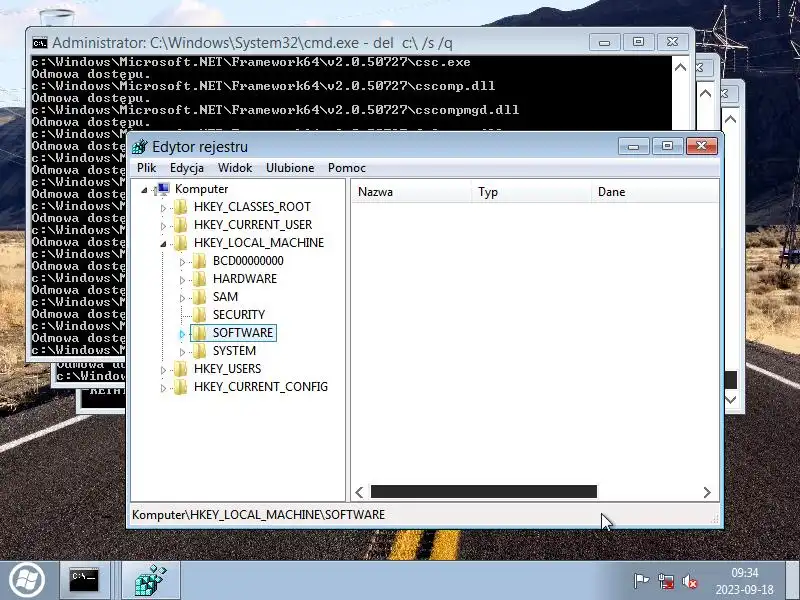
Task: Open the Pomoc menu
Action: click(346, 168)
